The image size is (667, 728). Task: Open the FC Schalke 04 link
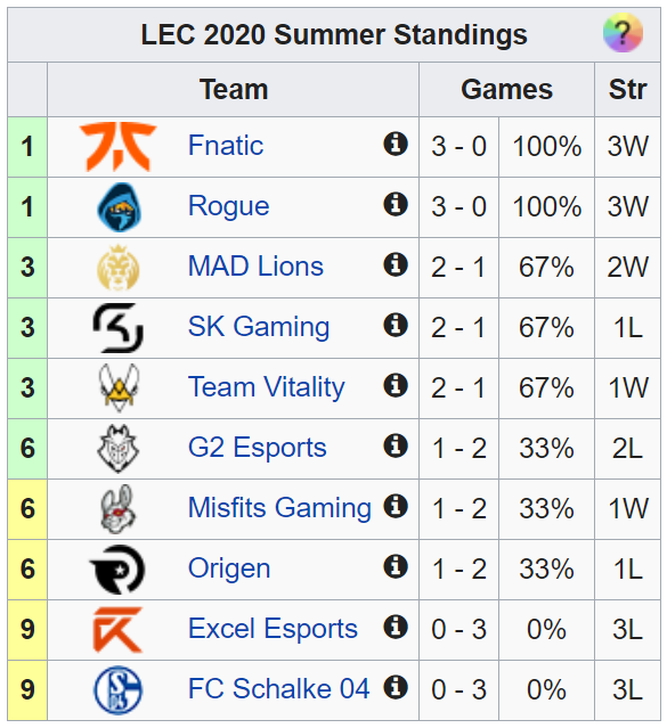pos(278,689)
